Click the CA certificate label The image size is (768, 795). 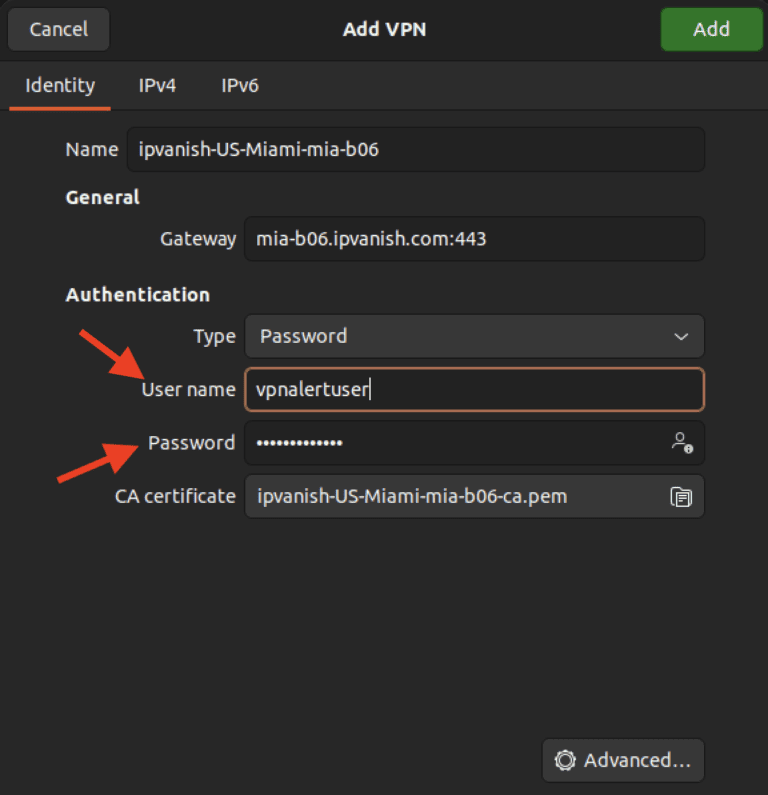[x=175, y=496]
